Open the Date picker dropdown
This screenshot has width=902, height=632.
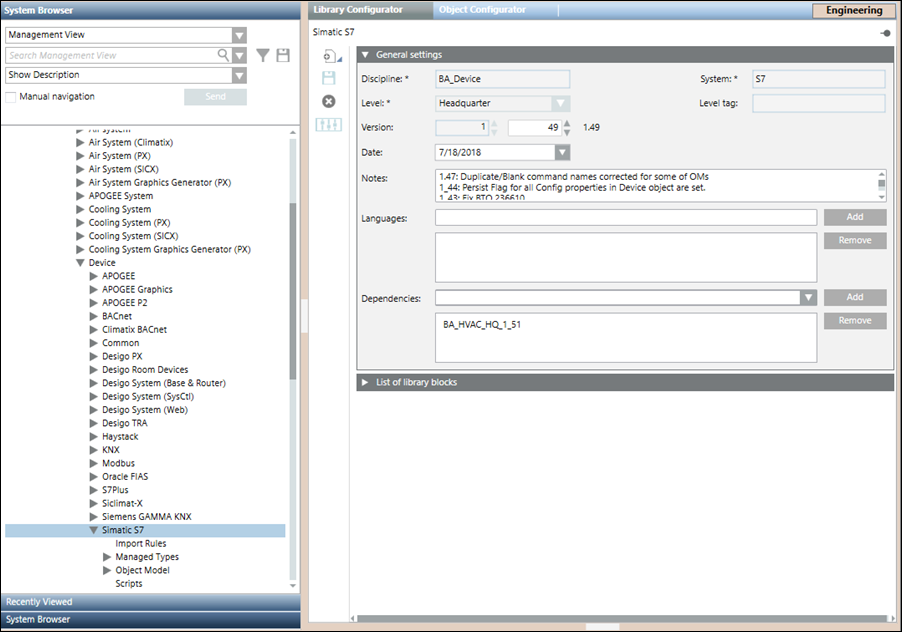tap(562, 153)
